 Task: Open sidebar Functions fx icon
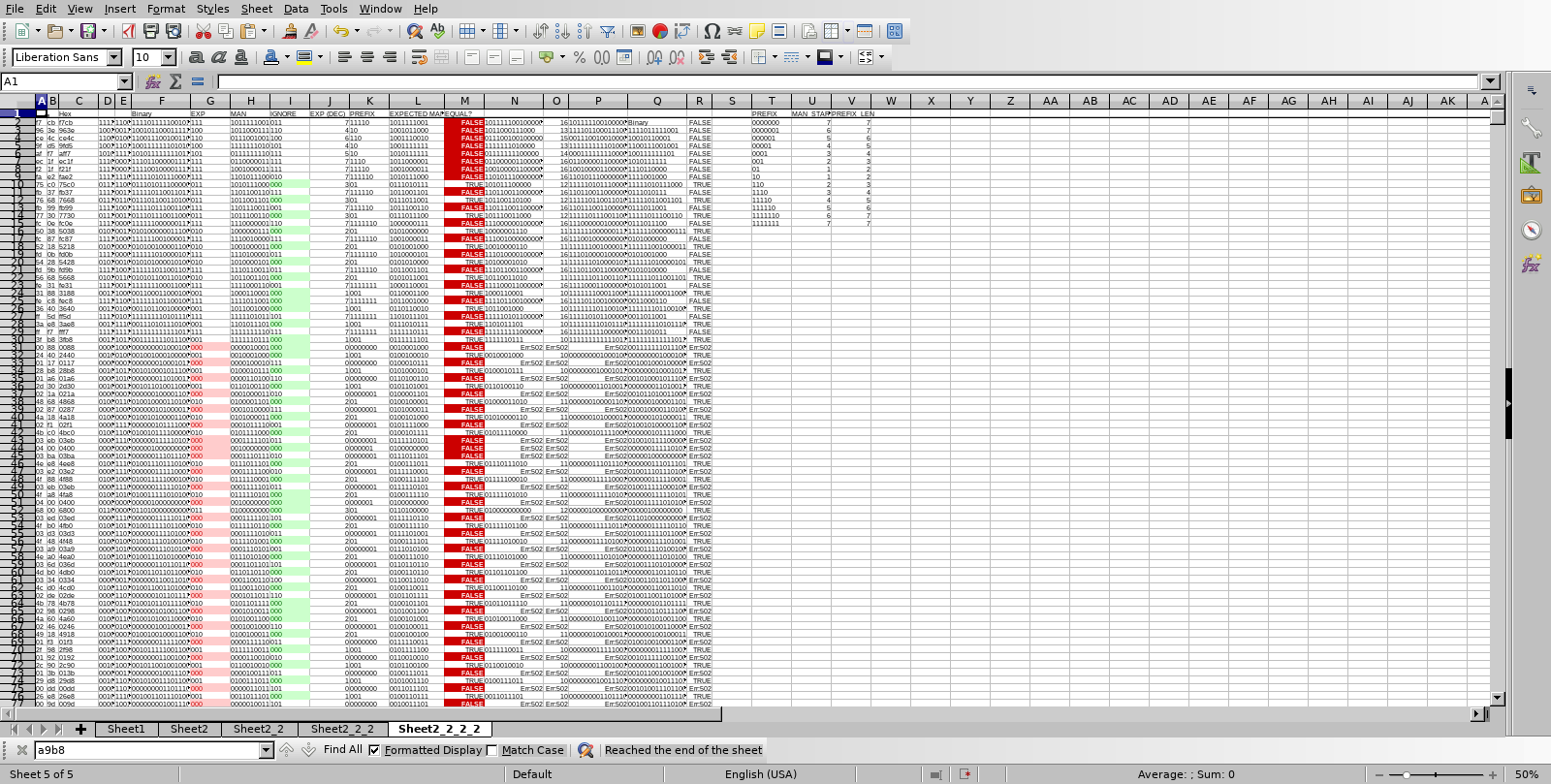1532,264
